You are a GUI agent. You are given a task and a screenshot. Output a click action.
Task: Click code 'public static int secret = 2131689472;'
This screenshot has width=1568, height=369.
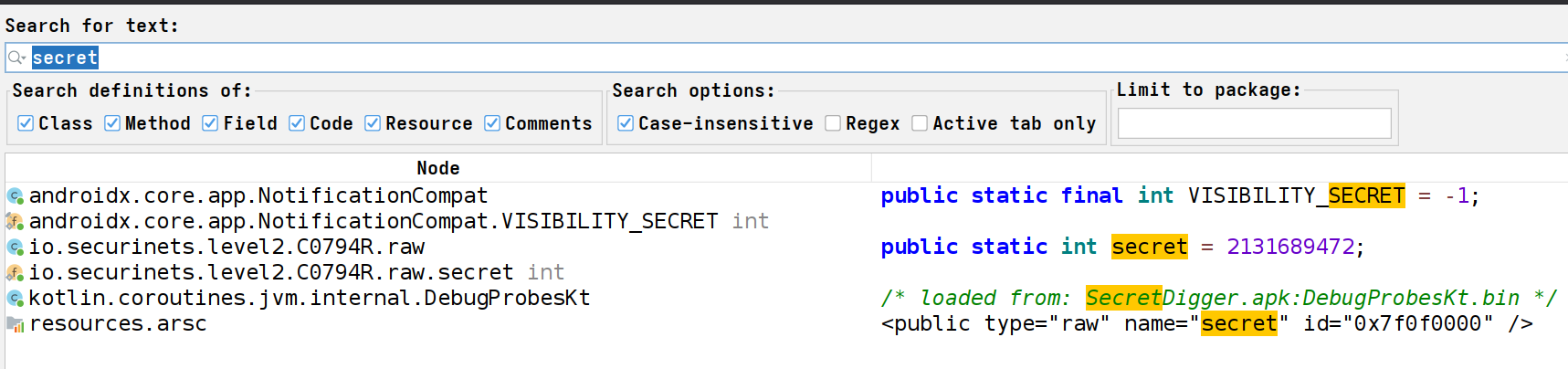pos(1122,247)
